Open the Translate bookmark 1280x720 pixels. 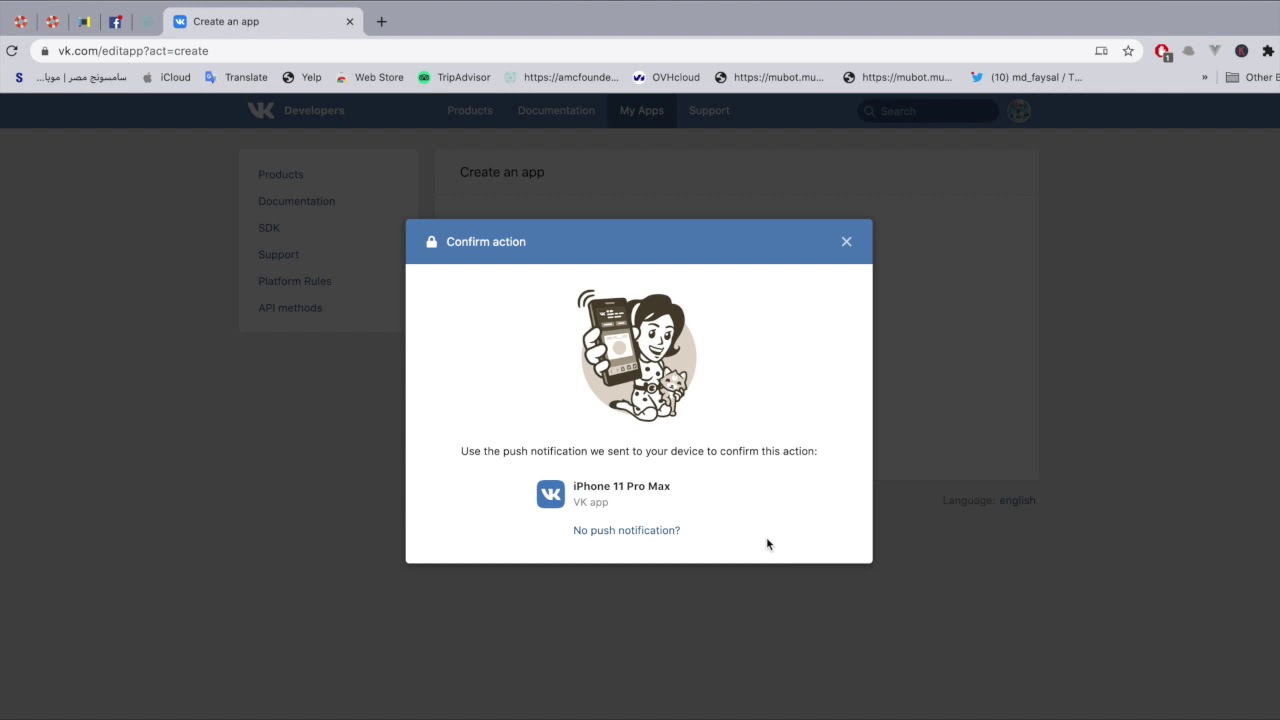click(236, 77)
